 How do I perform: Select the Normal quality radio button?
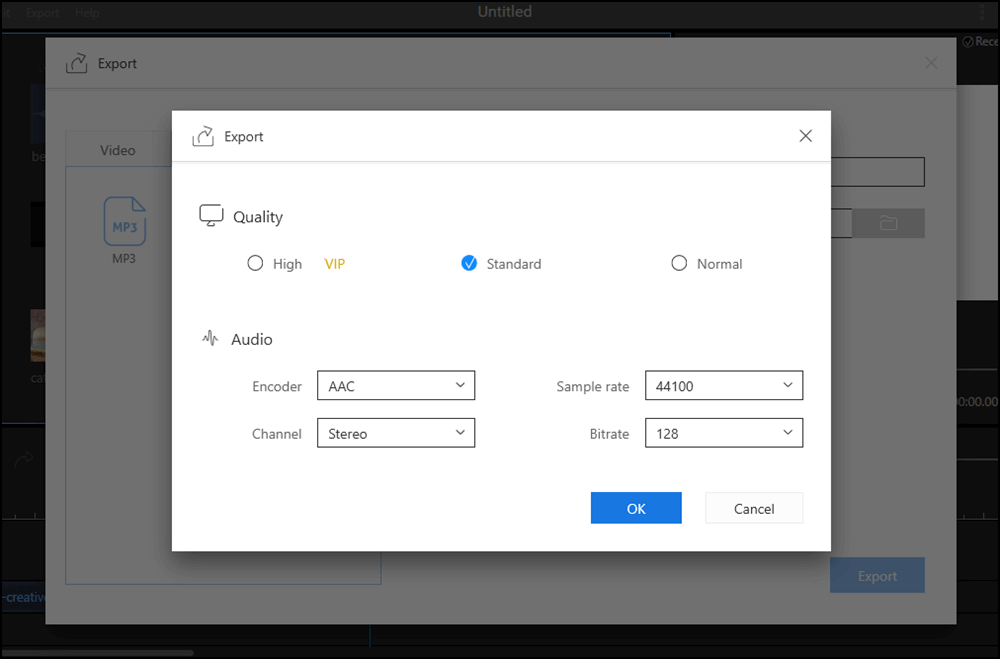tap(679, 264)
